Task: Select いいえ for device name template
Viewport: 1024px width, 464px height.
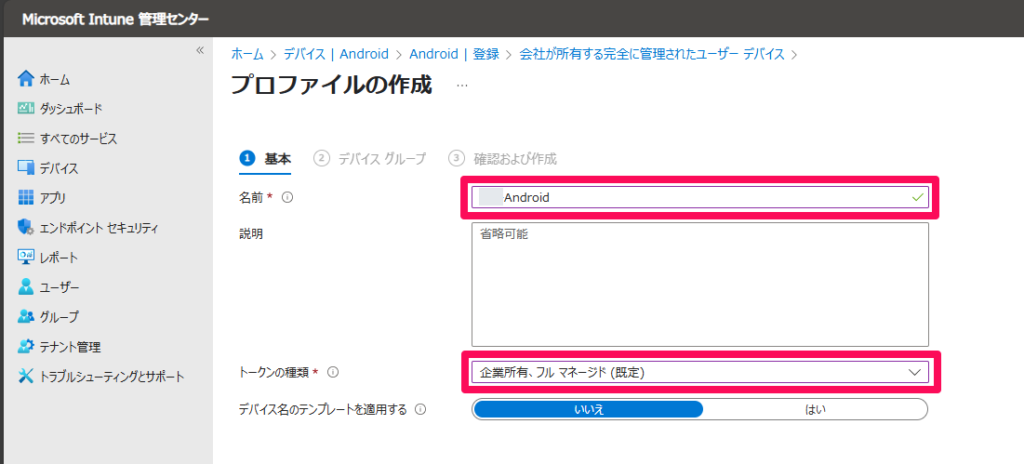Action: [588, 409]
